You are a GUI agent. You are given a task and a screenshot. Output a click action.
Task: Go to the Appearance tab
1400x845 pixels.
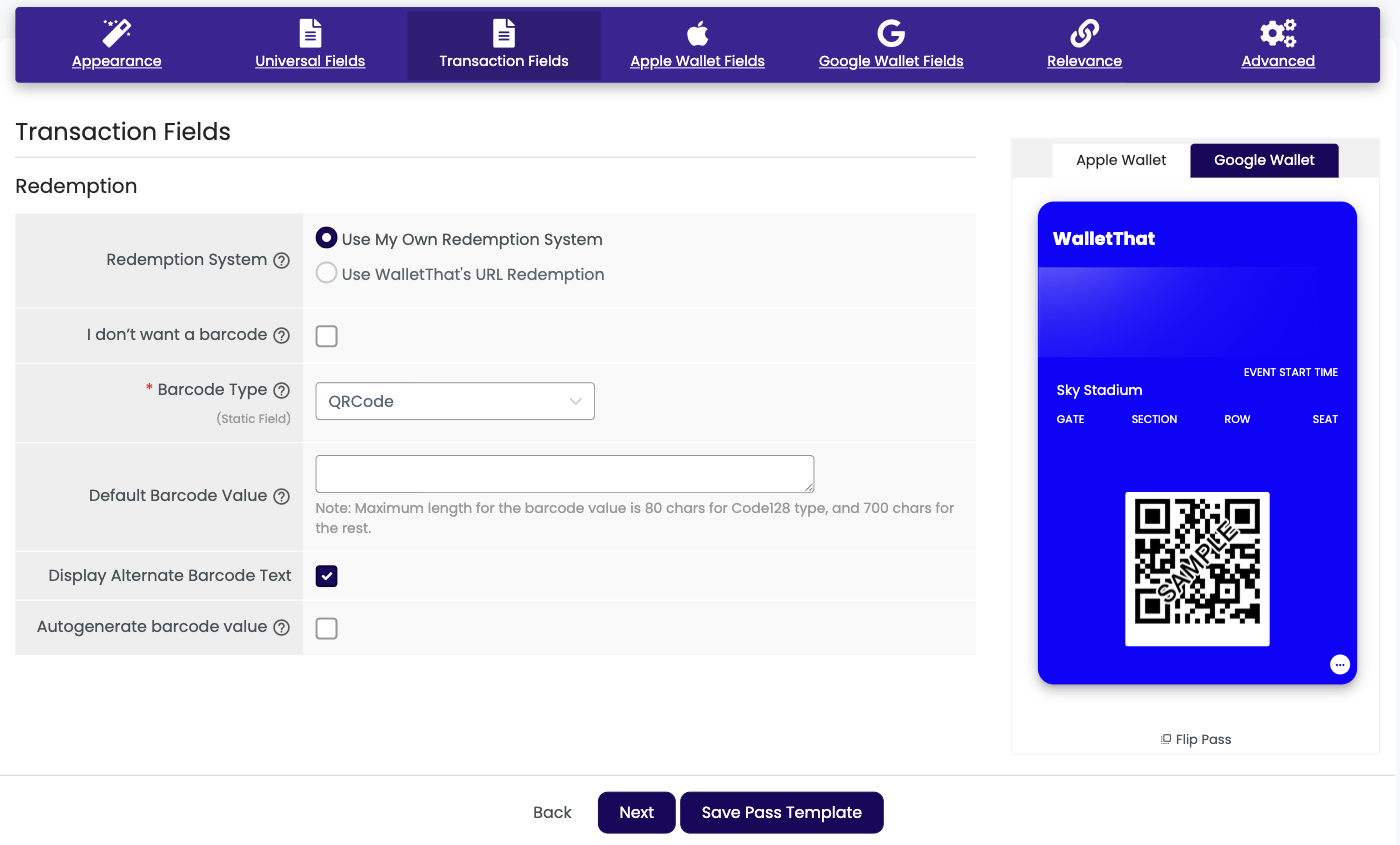pyautogui.click(x=117, y=47)
